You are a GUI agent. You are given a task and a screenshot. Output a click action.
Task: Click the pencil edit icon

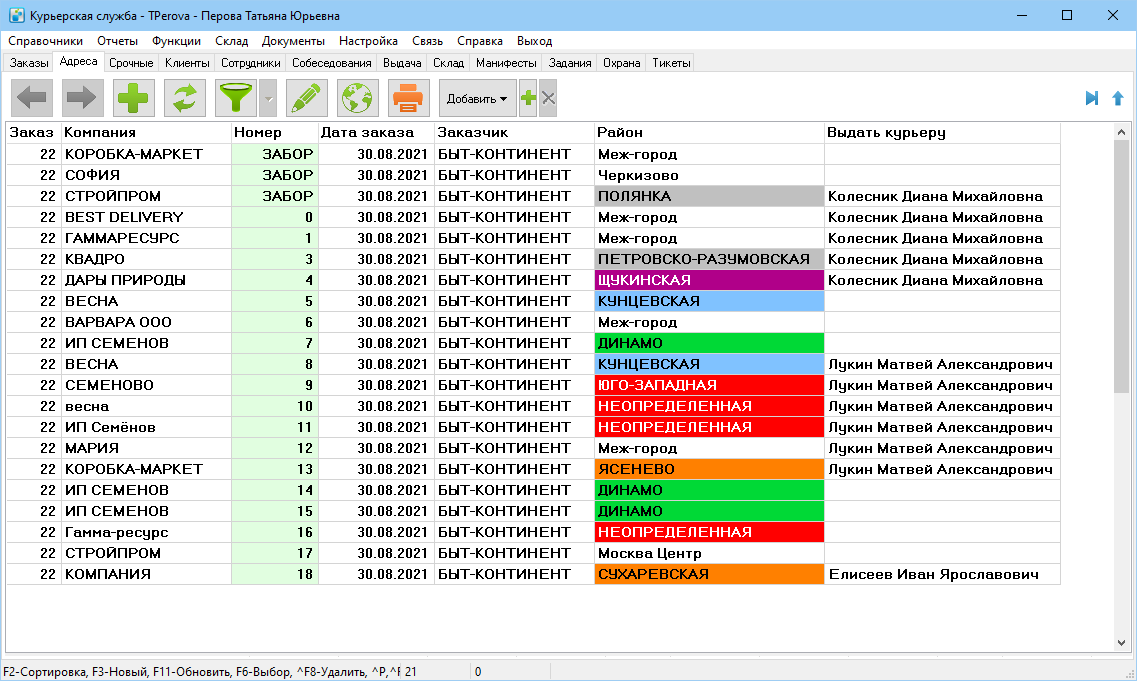(x=307, y=98)
